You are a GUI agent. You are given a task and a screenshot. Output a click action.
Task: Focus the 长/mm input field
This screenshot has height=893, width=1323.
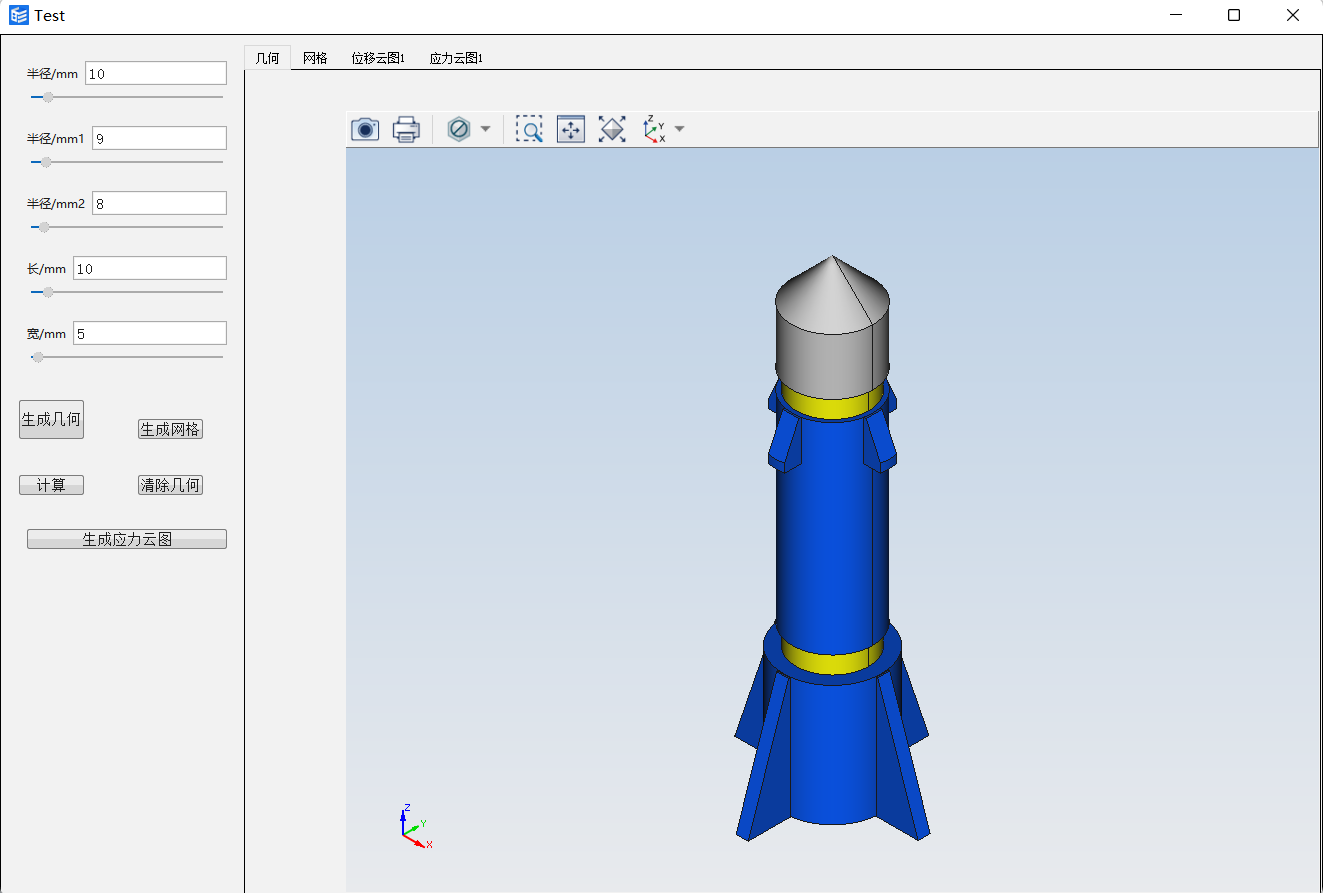click(150, 268)
